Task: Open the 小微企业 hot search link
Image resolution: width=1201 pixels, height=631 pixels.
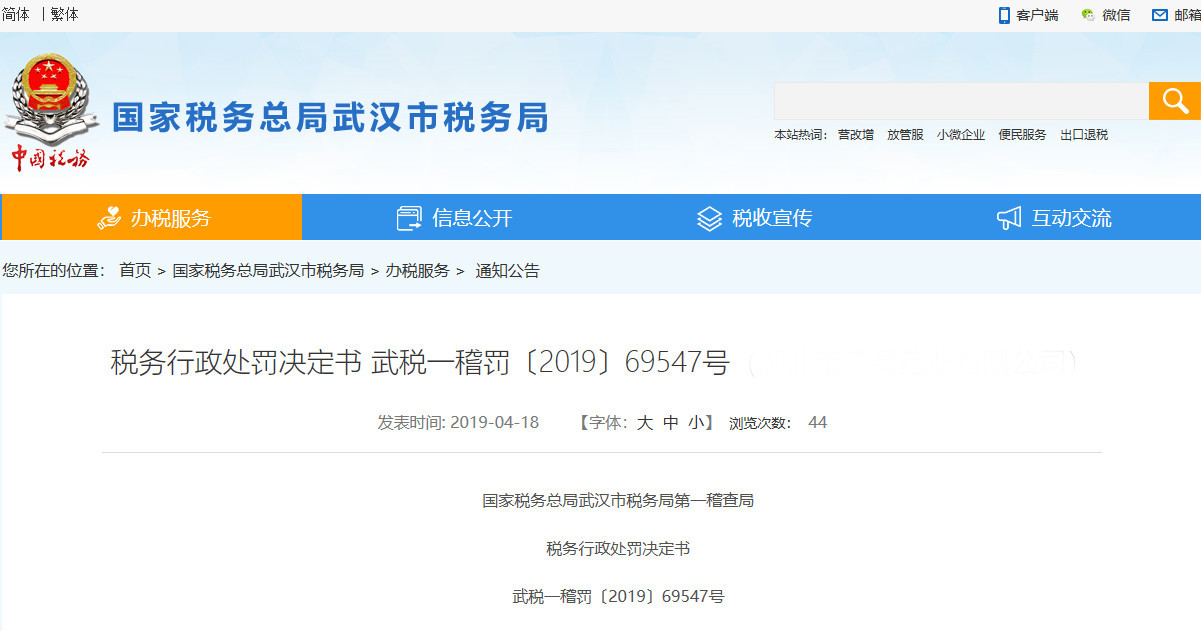Action: pos(960,135)
